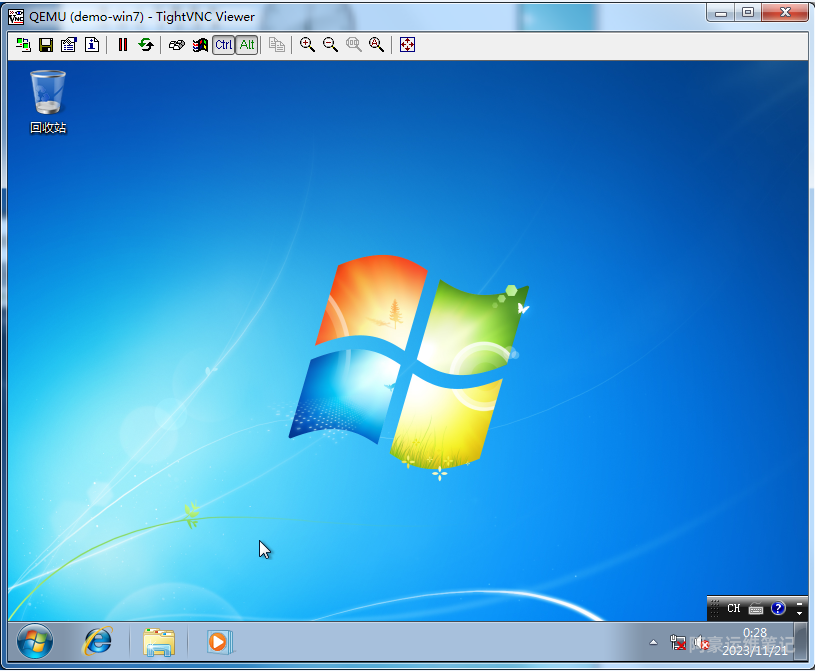Send Ctrl+Esc using the Windows flag icon

(x=200, y=45)
